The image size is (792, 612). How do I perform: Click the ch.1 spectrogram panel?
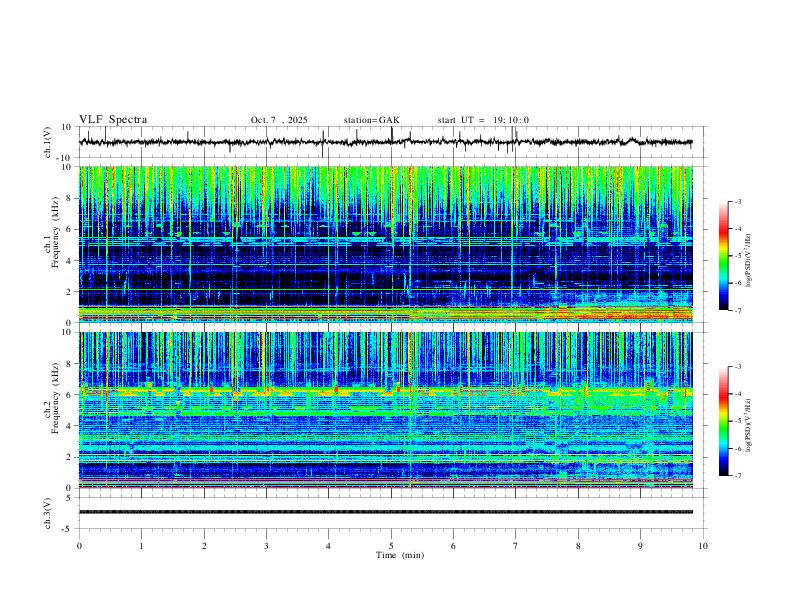pyautogui.click(x=386, y=244)
